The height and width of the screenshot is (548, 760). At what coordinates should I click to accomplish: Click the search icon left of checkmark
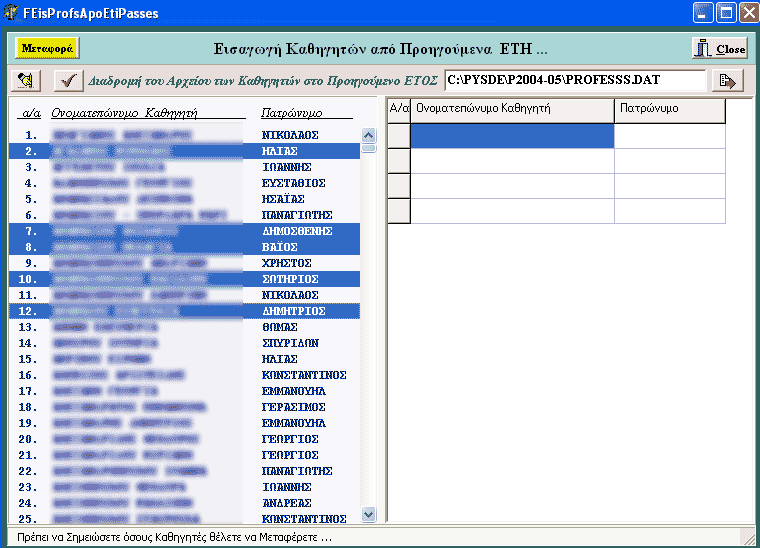click(x=24, y=80)
